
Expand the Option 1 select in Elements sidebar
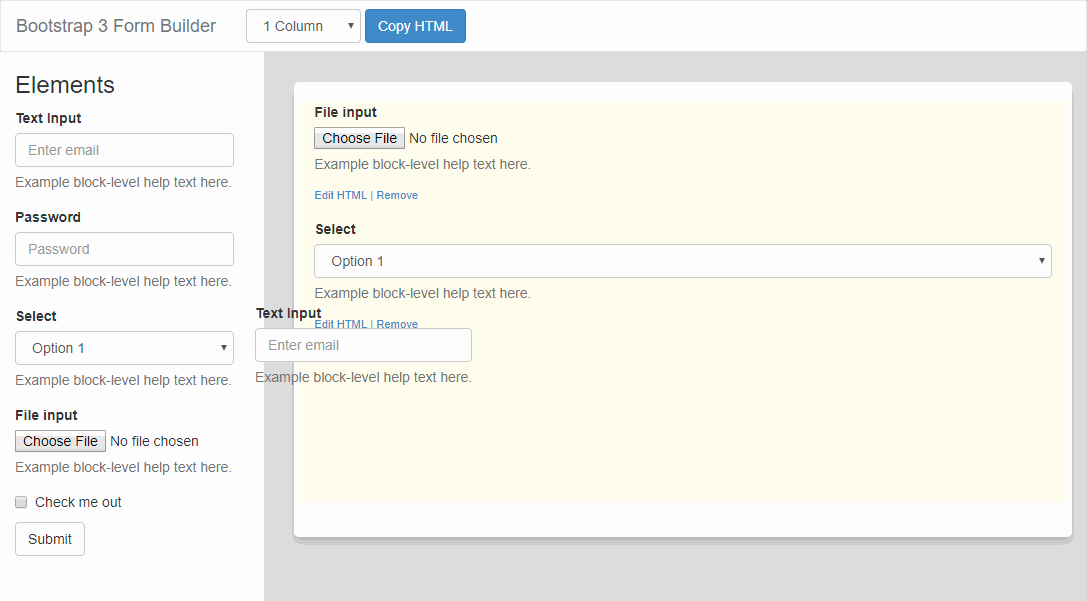click(x=124, y=348)
